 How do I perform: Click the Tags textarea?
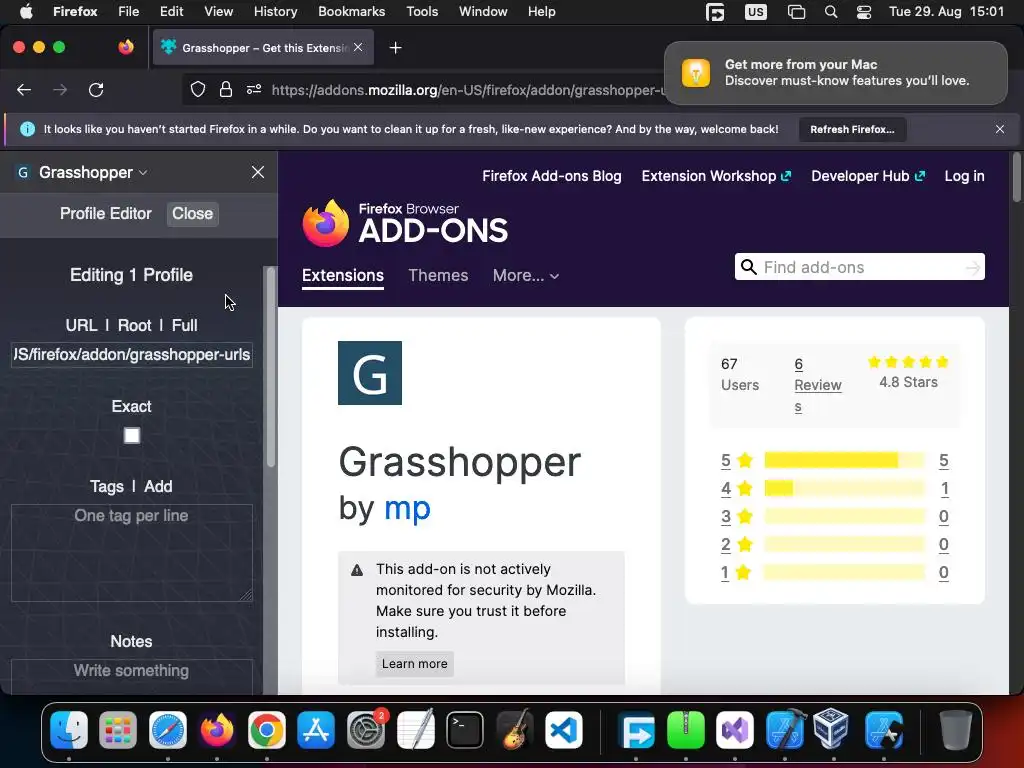coord(132,552)
